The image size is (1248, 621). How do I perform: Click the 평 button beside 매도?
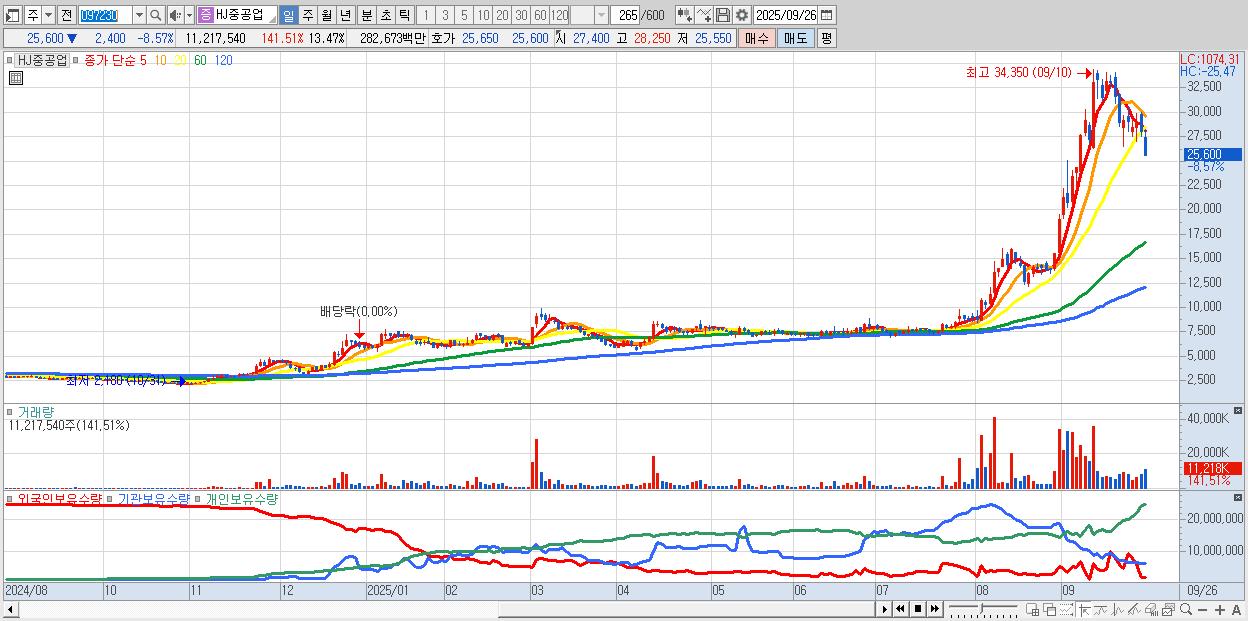826,38
